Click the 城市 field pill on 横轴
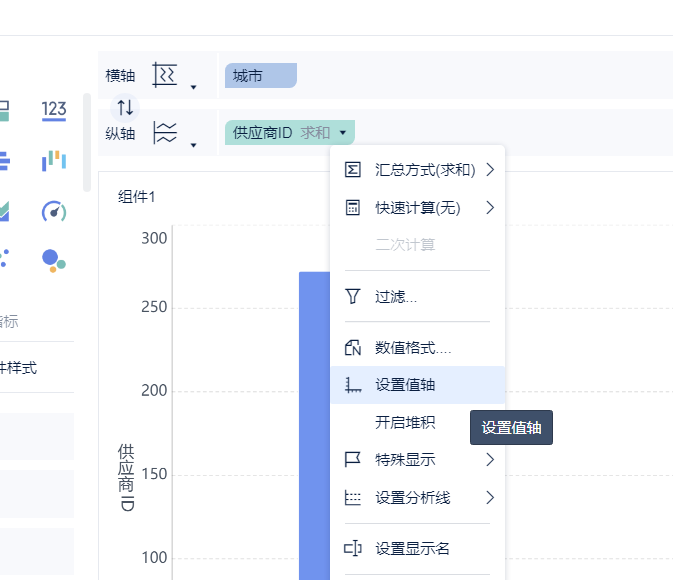Image resolution: width=673 pixels, height=580 pixels. pos(260,76)
